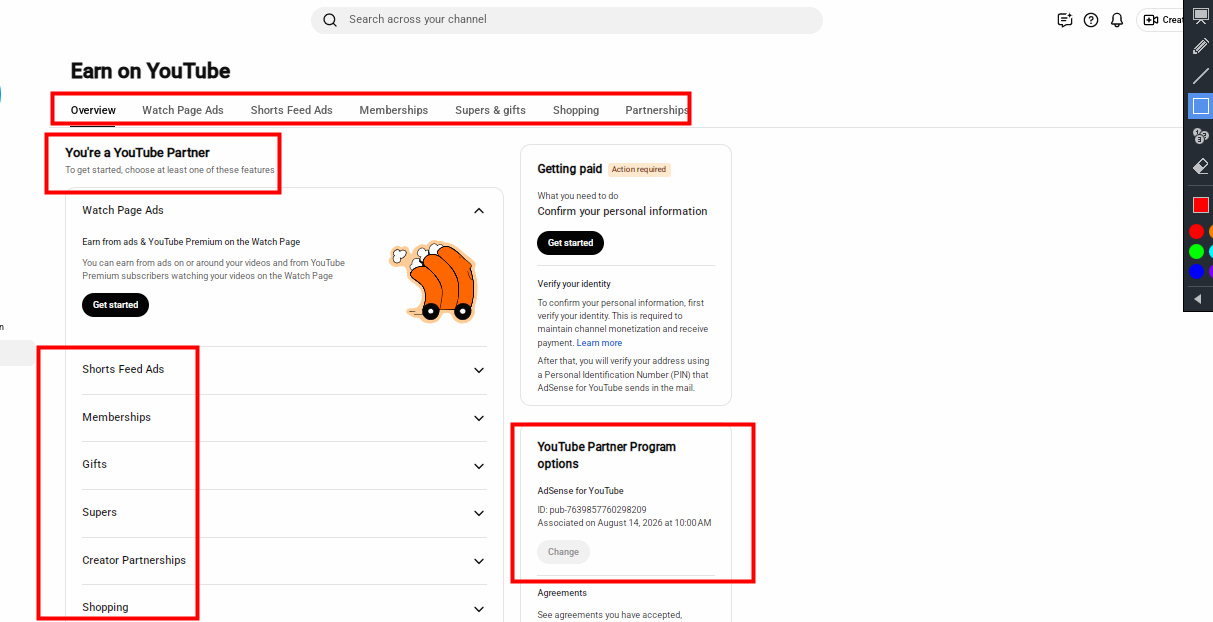Screen dimensions: 1213x622
Task: Switch to the Watch Page Ads tab
Action: point(183,110)
